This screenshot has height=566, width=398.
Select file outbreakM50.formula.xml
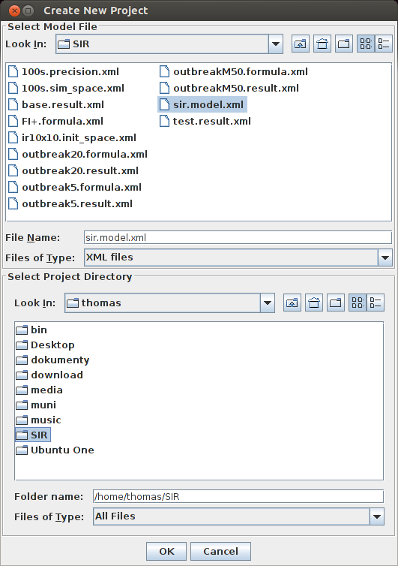[x=234, y=71]
